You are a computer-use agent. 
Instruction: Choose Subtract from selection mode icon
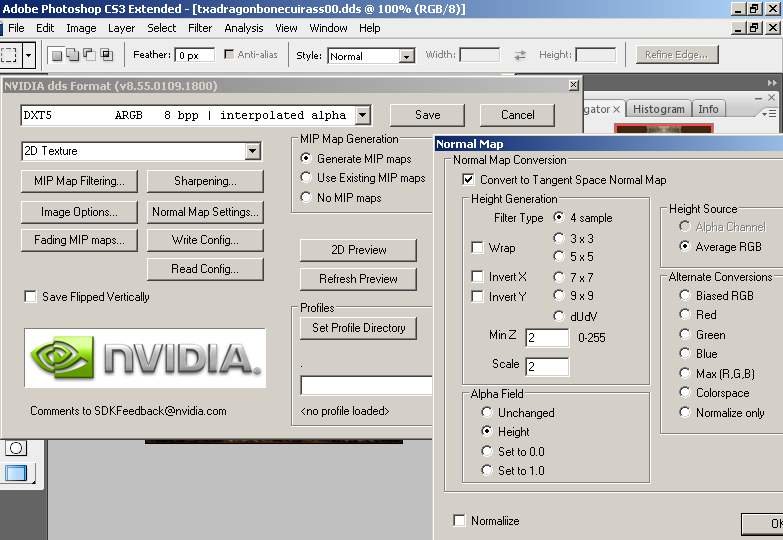tap(89, 55)
